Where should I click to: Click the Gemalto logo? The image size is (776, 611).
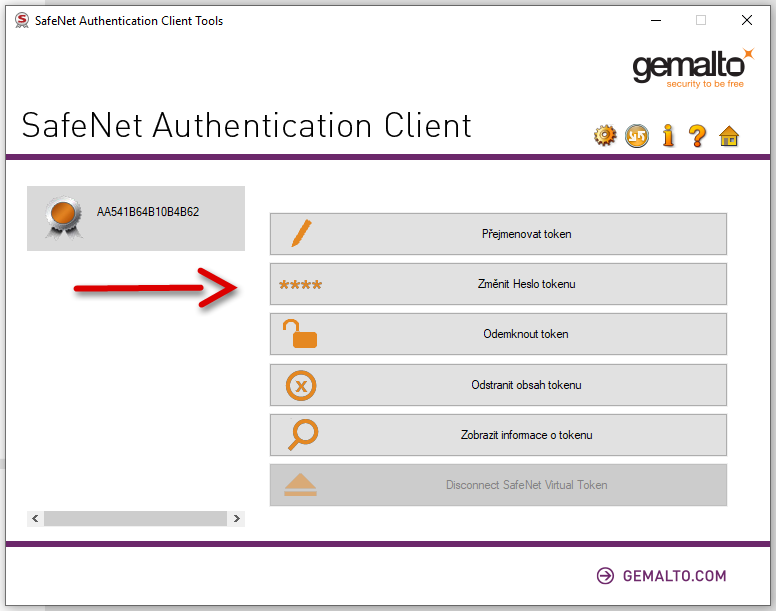point(693,68)
